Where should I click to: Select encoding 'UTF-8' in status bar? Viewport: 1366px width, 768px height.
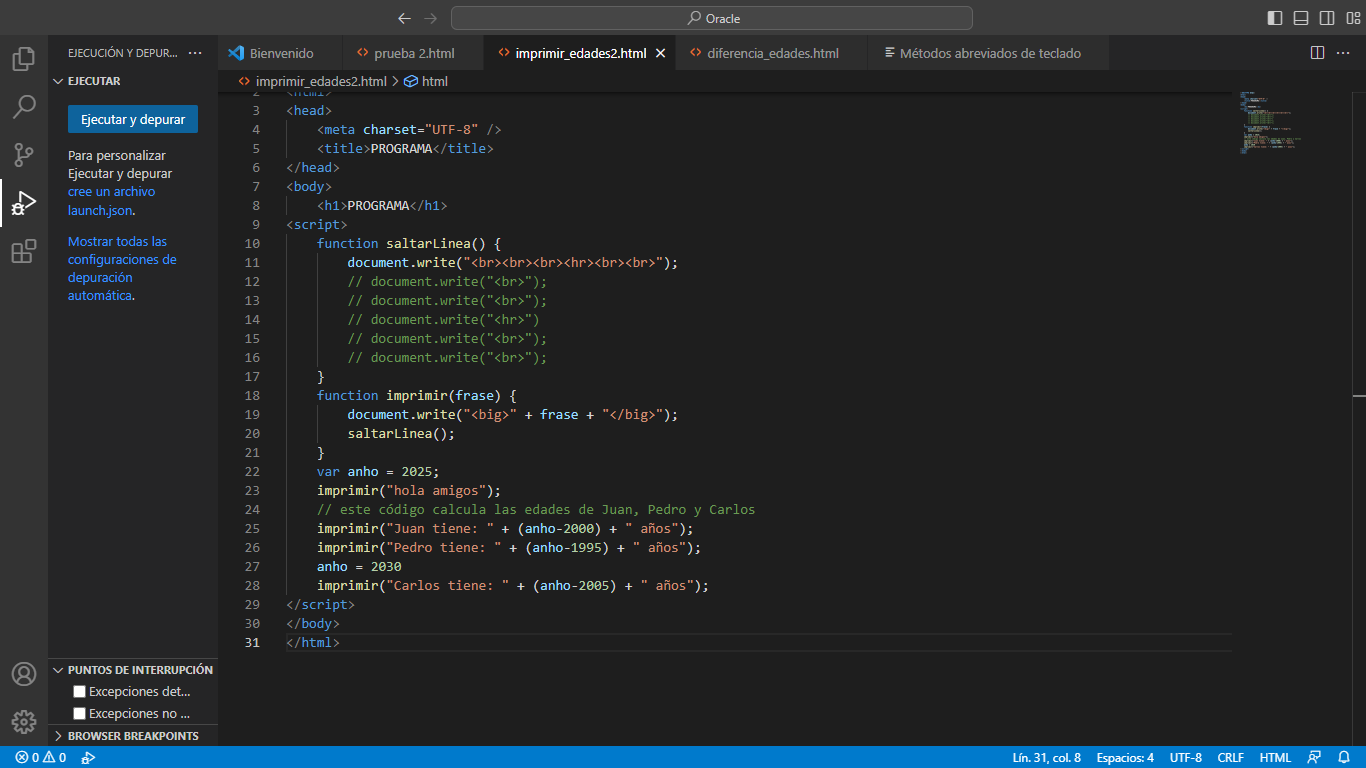(x=1186, y=758)
